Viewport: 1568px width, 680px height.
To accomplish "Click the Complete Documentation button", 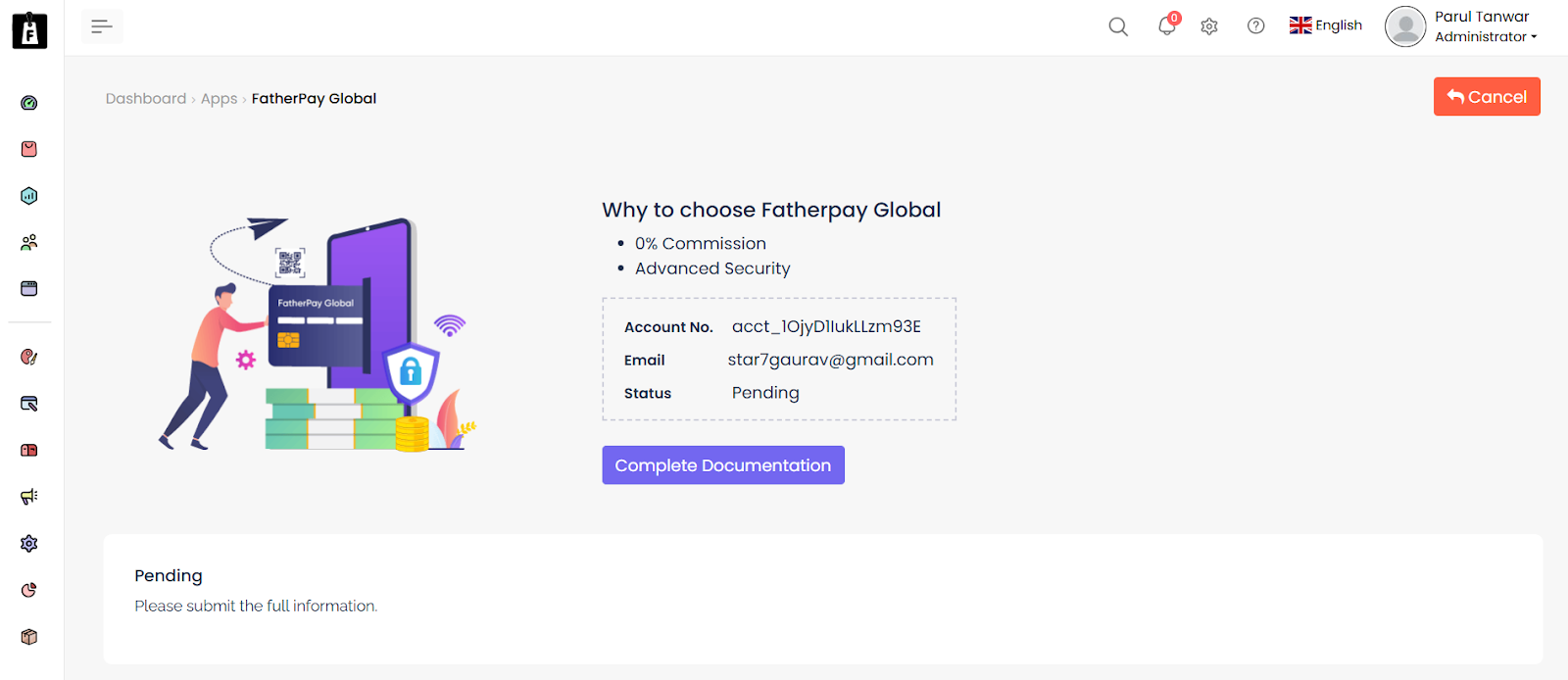I will click(x=723, y=465).
